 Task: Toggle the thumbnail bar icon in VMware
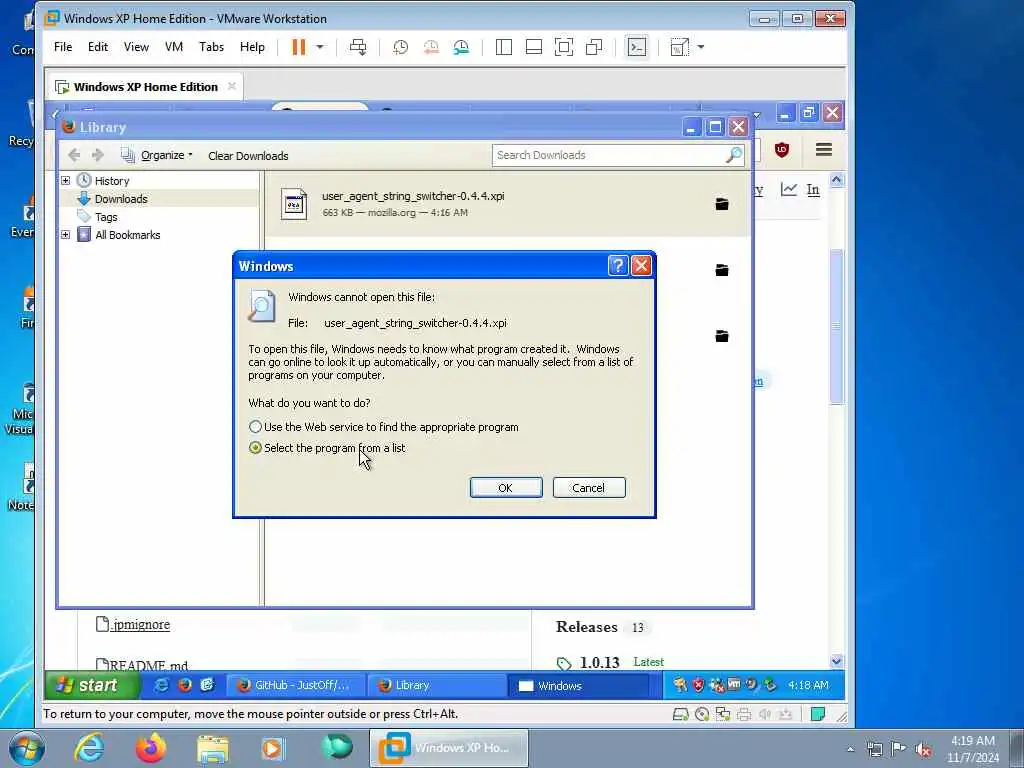[x=534, y=47]
